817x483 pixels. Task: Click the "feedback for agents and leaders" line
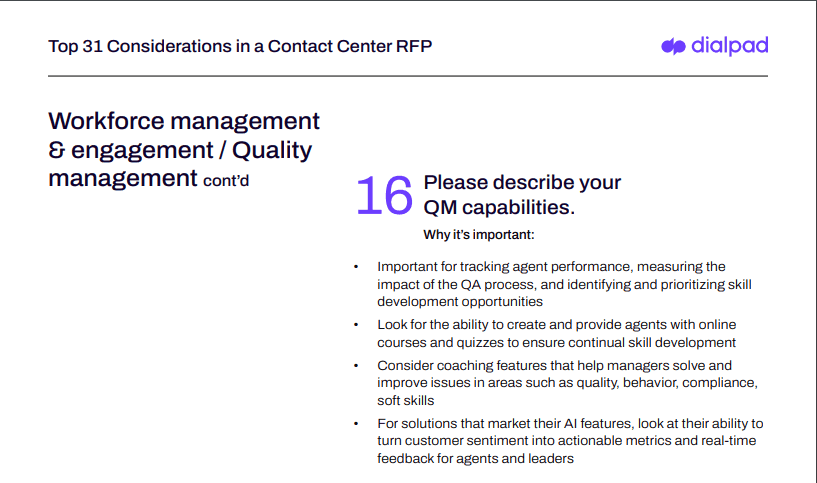tap(475, 458)
